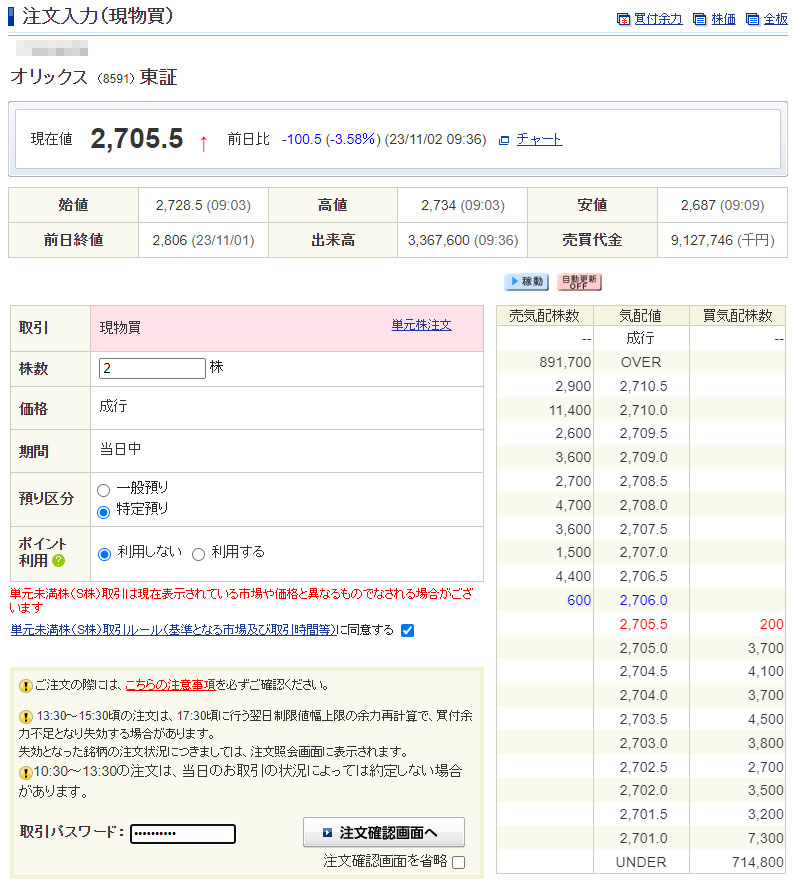Open the 単元株注文 link
The image size is (796, 884).
click(421, 325)
